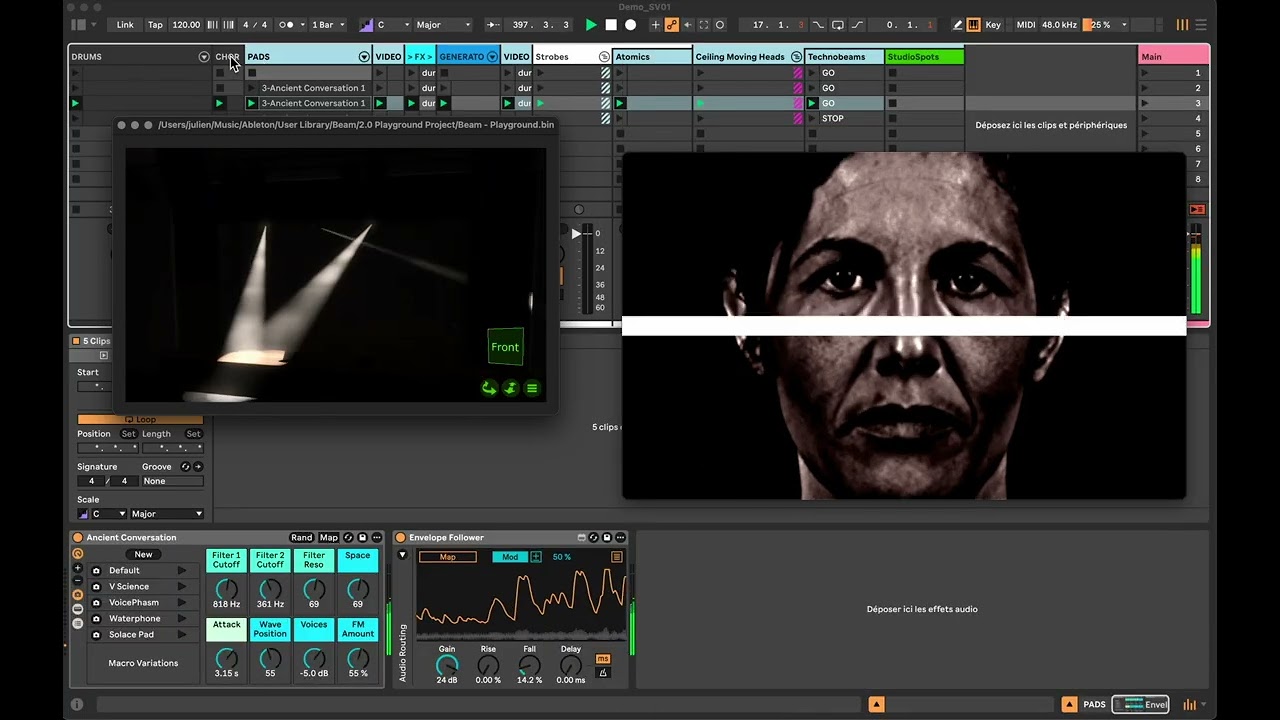Click the Beam window menu list icon
Screen dimensions: 1280x720
532,388
